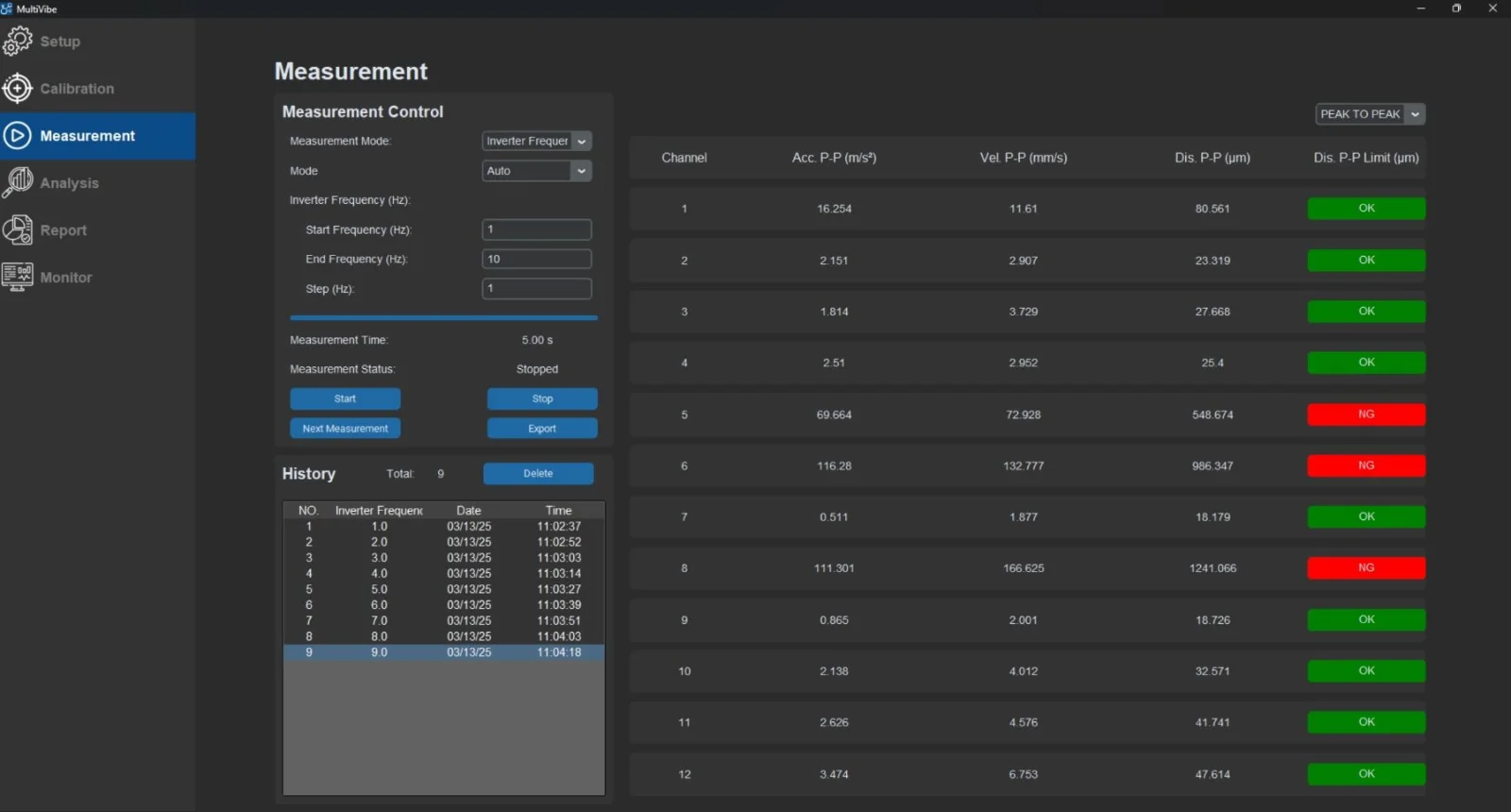Click the OK status for channel 12
The height and width of the screenshot is (812, 1511).
[1366, 774]
